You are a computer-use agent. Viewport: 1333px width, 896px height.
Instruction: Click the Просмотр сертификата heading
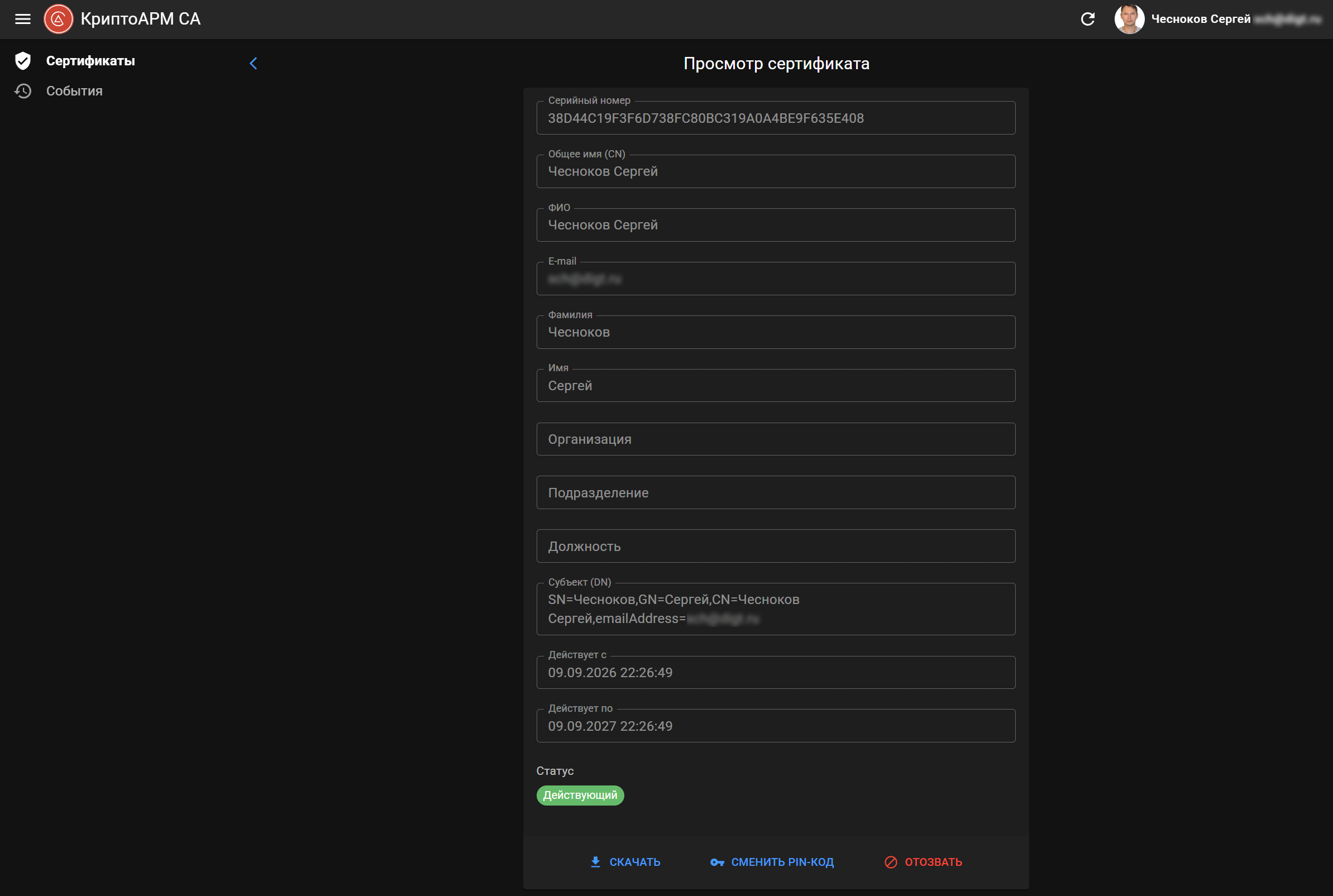pyautogui.click(x=776, y=64)
